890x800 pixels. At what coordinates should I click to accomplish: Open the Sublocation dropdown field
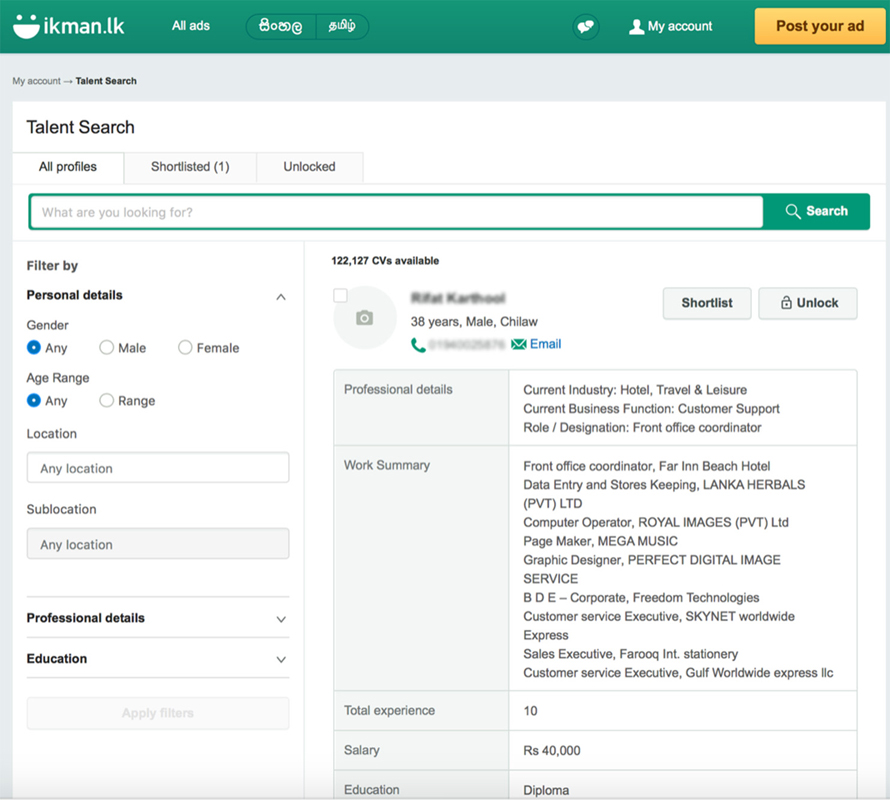tap(158, 544)
